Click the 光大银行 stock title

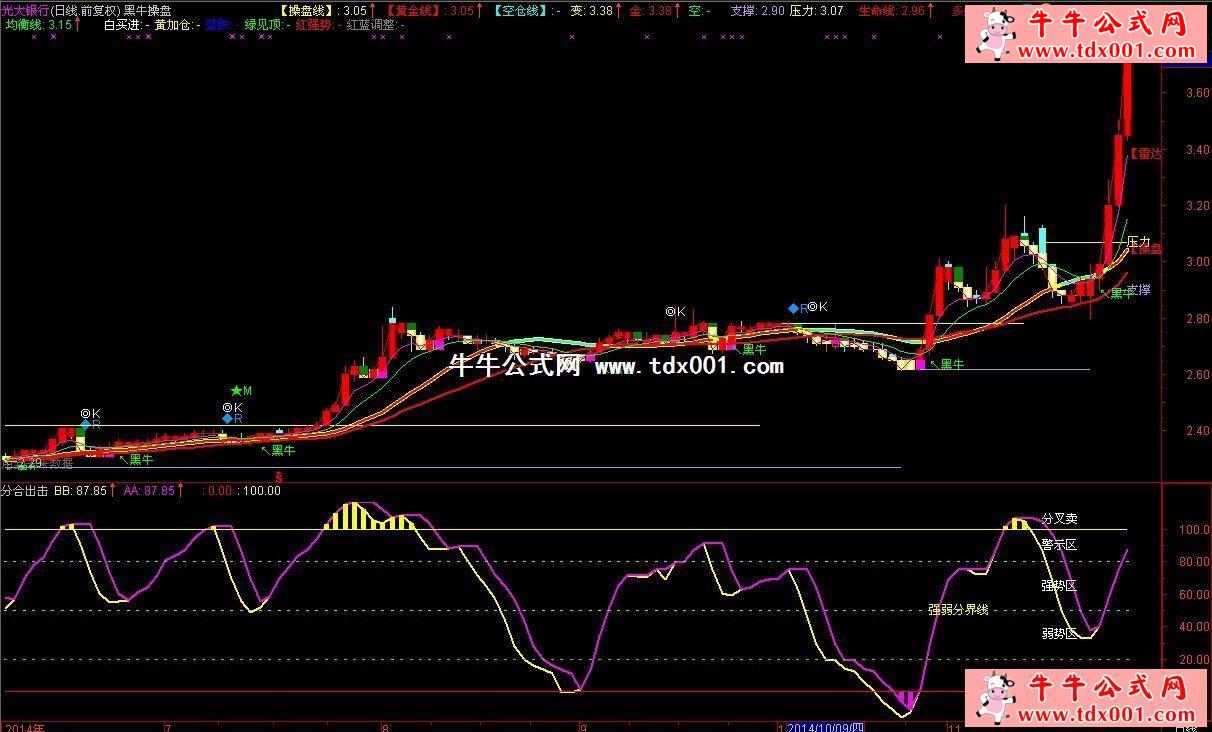coord(25,10)
